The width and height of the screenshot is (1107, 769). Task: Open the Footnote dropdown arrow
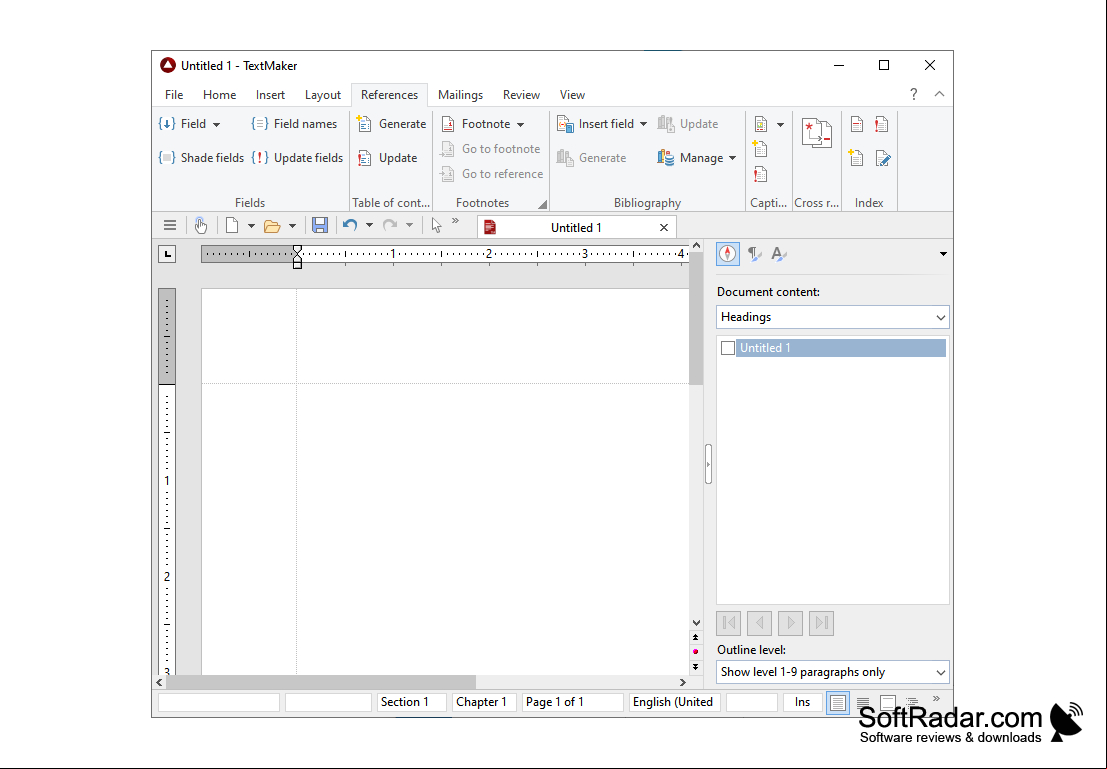(x=520, y=124)
